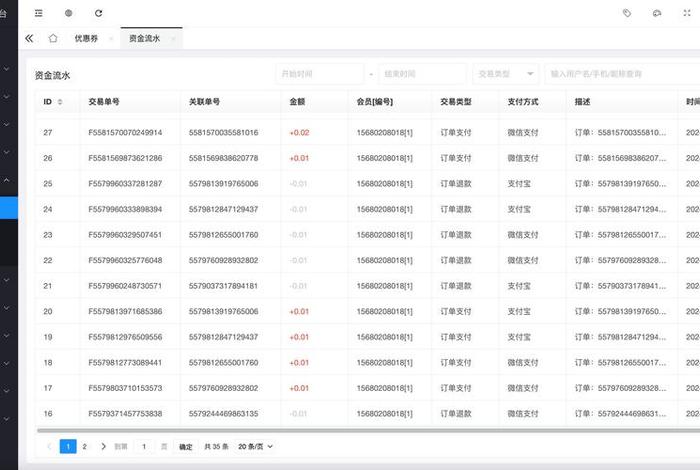Go to previous page arrow in pagination
The width and height of the screenshot is (700, 470).
(x=49, y=446)
